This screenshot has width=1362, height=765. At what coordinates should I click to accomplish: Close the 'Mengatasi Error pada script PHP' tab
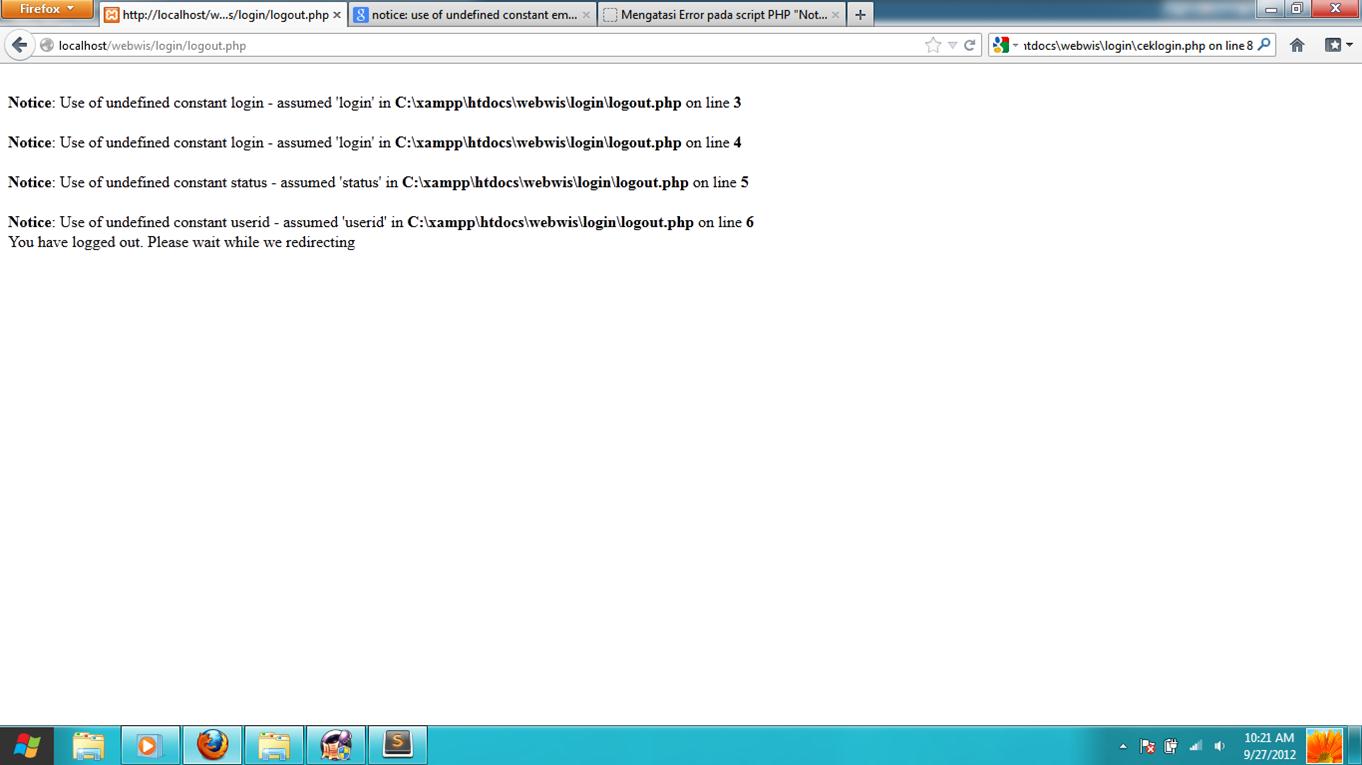coord(836,15)
